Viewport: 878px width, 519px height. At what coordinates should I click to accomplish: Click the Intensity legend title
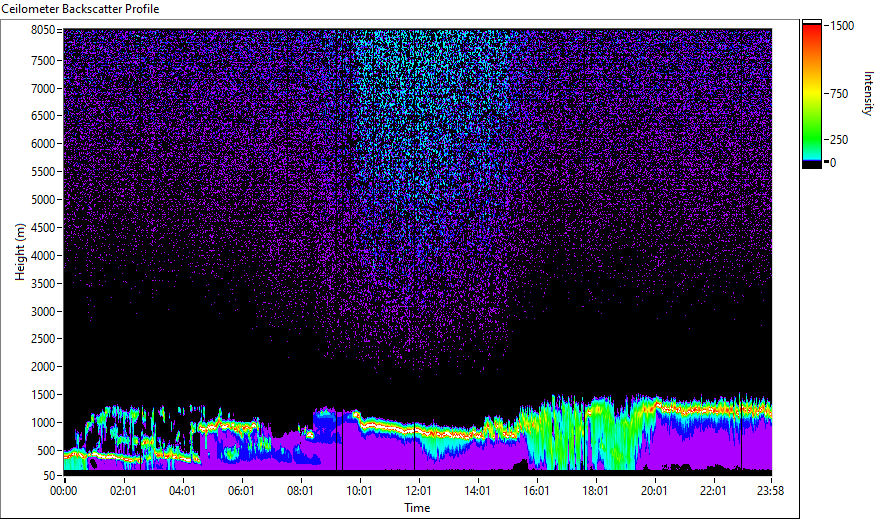point(868,93)
